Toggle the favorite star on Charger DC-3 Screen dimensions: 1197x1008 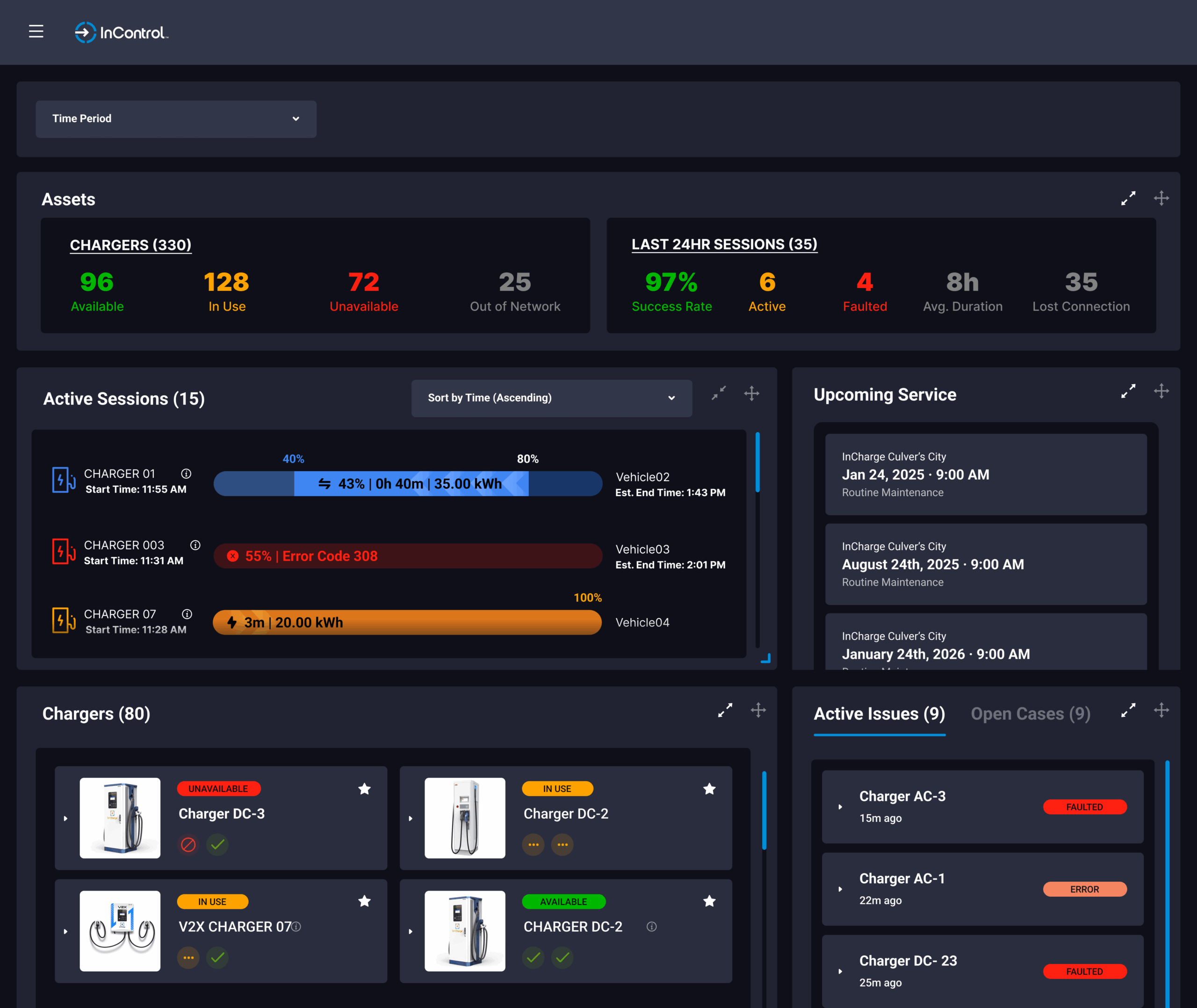coord(365,789)
